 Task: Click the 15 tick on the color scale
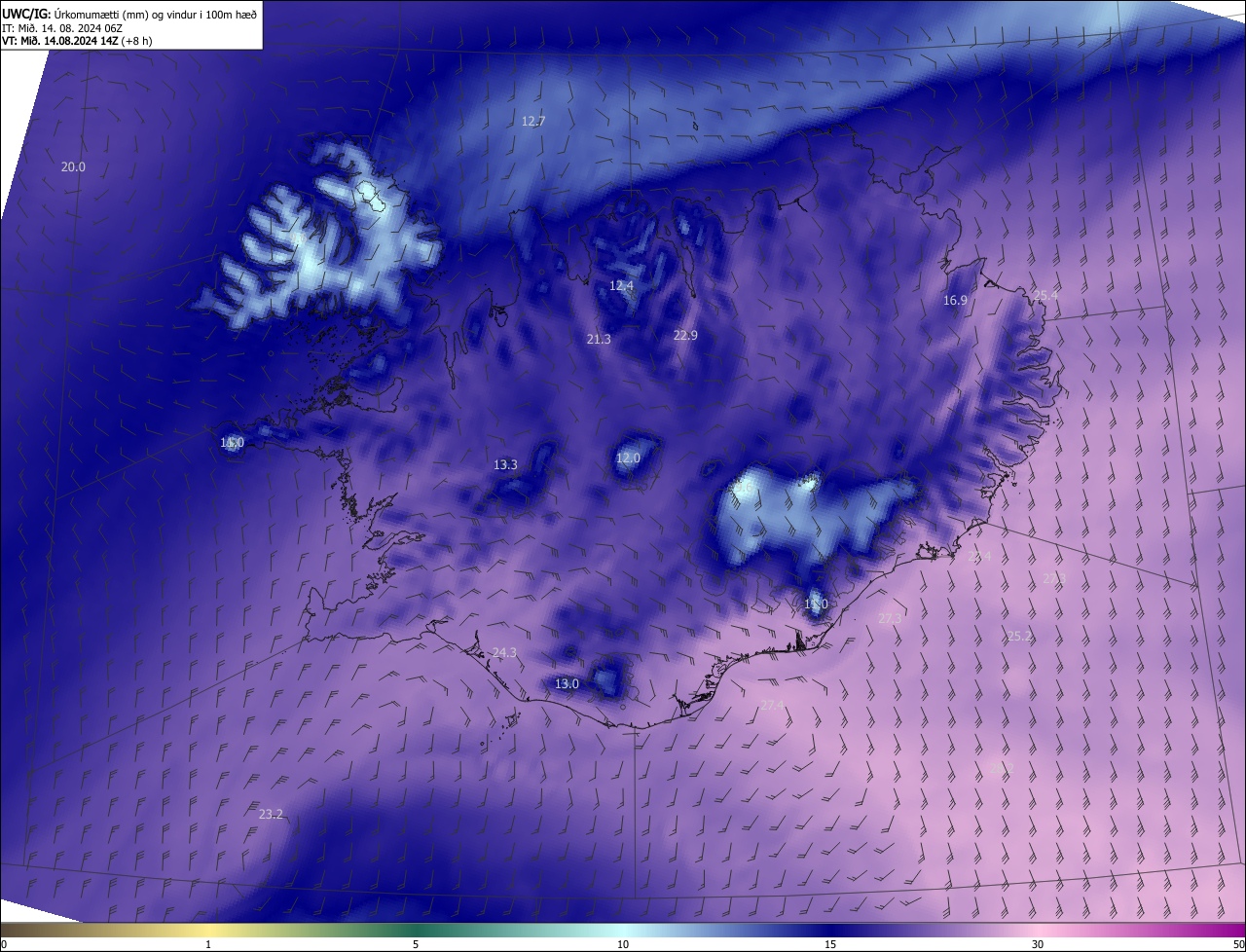point(830,944)
